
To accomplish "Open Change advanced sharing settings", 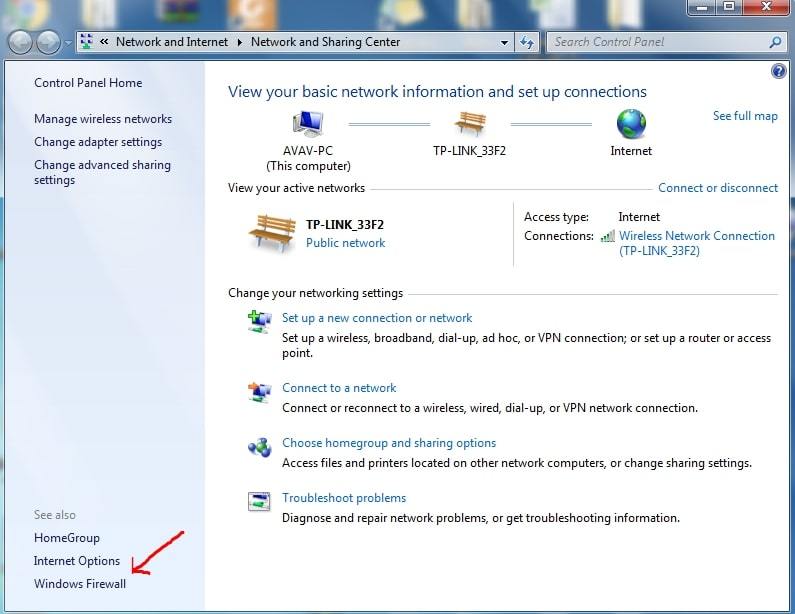I will point(102,172).
